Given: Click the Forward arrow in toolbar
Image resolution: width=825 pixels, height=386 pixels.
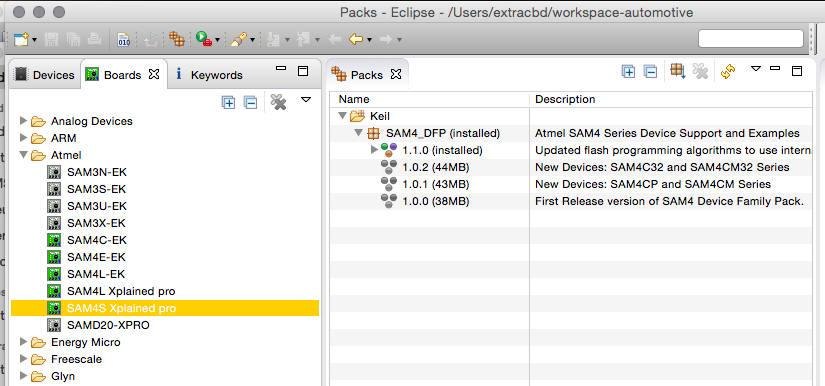Looking at the screenshot, I should [386, 39].
